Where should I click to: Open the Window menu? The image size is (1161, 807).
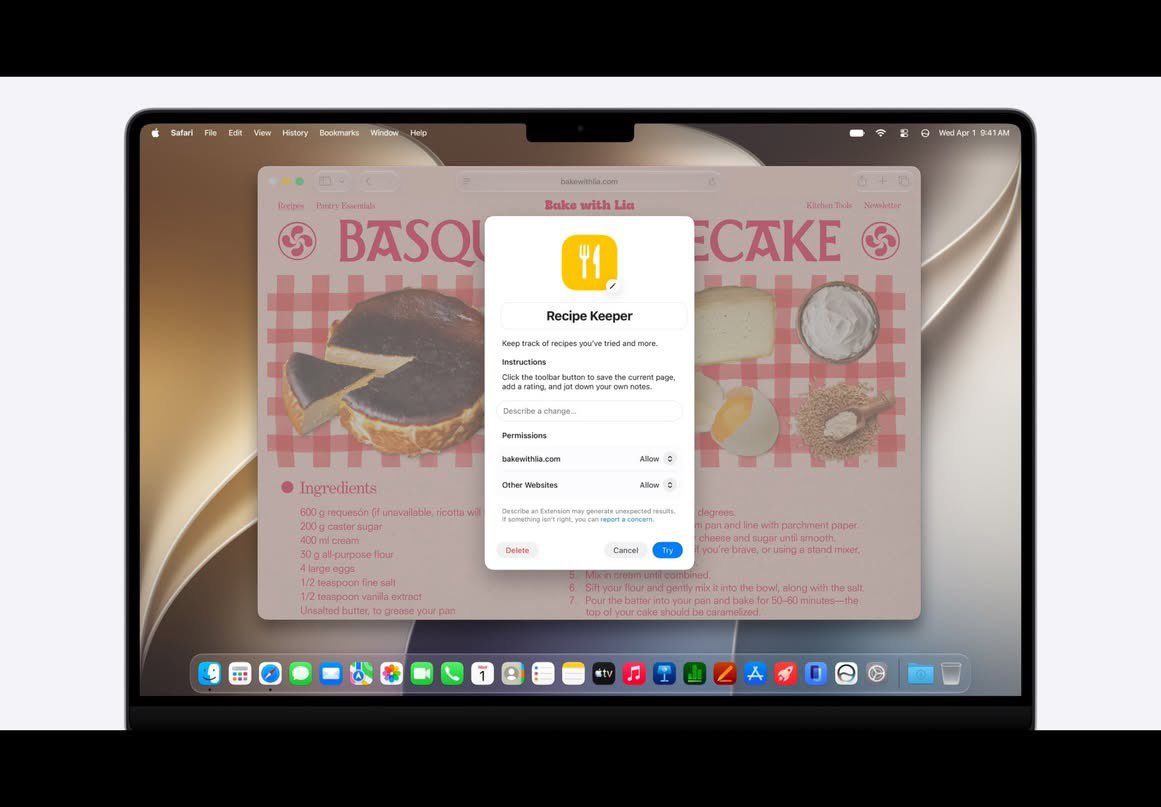[384, 133]
